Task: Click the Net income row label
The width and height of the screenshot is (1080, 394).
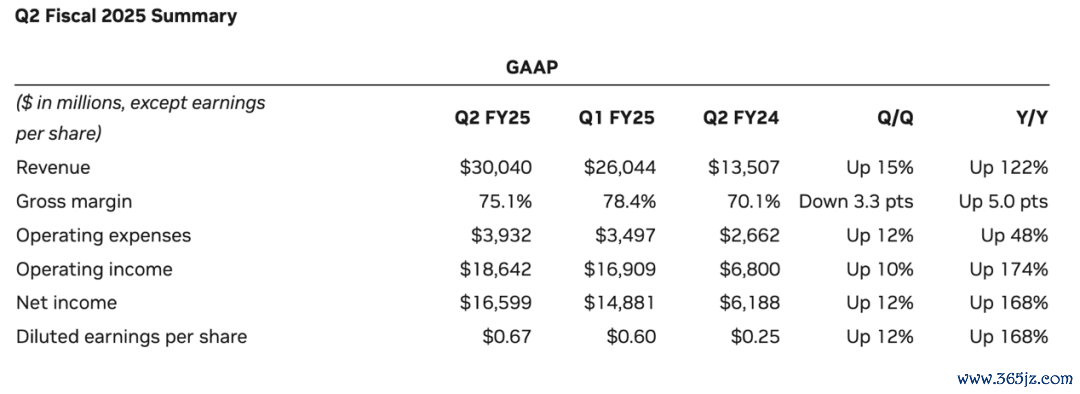Action: (x=66, y=303)
